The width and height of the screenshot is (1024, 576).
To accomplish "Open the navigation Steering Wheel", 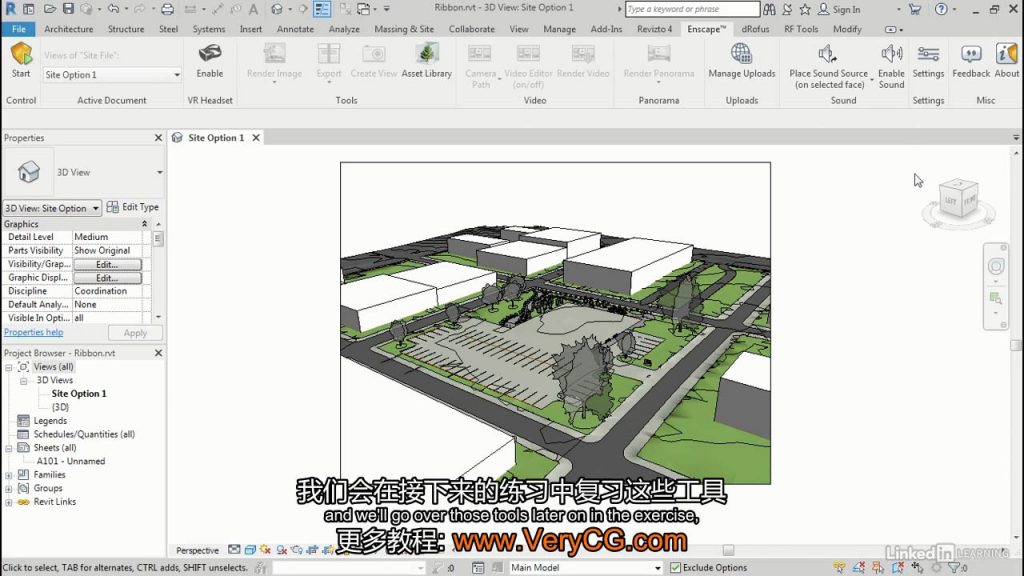I will [995, 266].
